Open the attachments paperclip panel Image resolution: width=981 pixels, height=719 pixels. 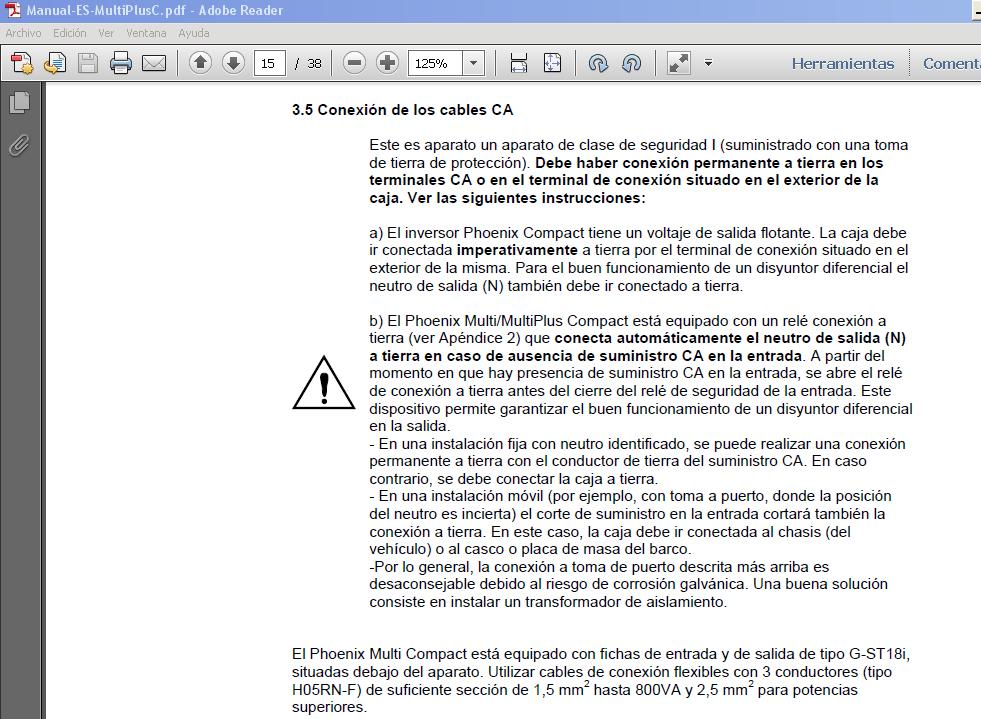(x=19, y=145)
